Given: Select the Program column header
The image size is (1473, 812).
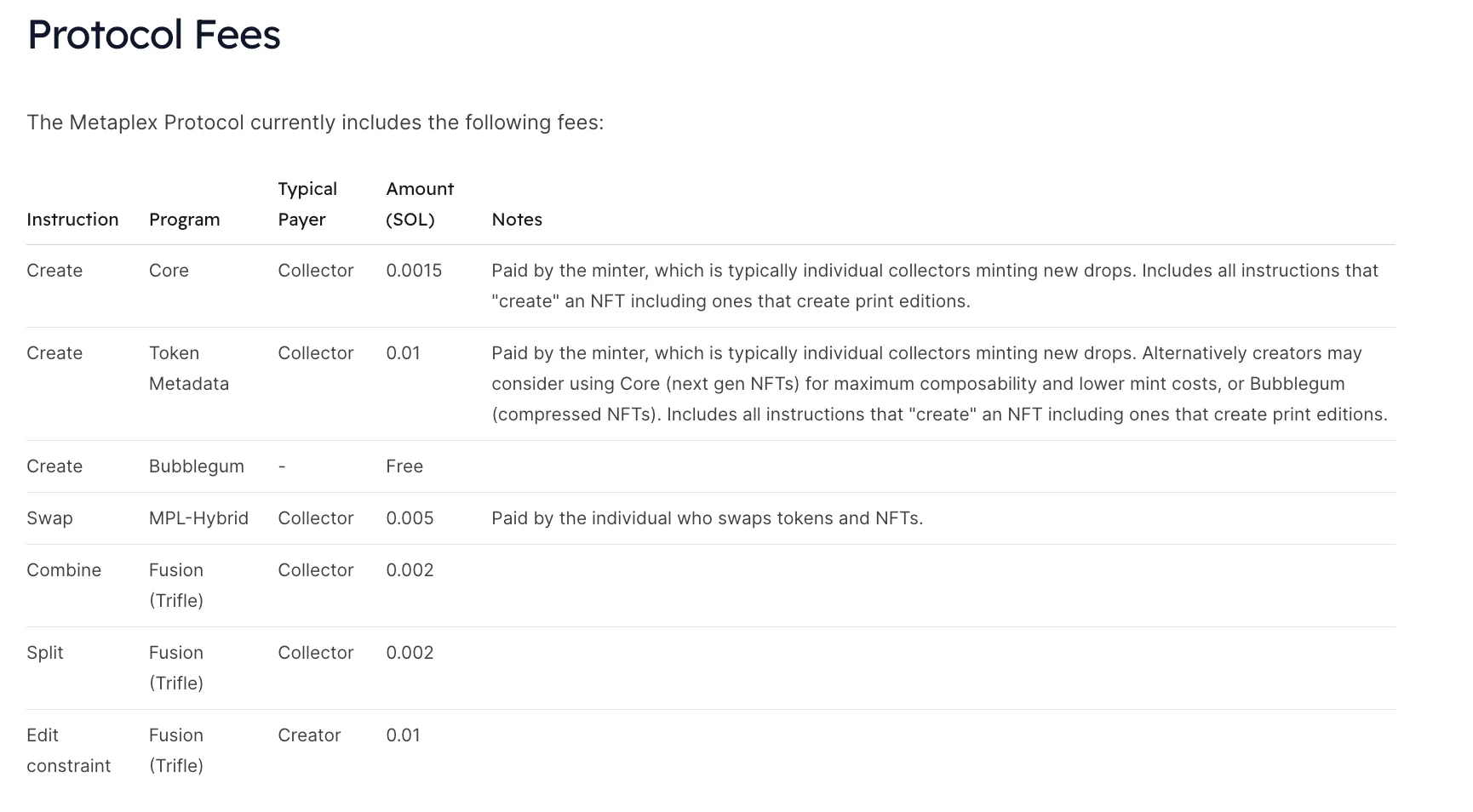Looking at the screenshot, I should [x=185, y=220].
